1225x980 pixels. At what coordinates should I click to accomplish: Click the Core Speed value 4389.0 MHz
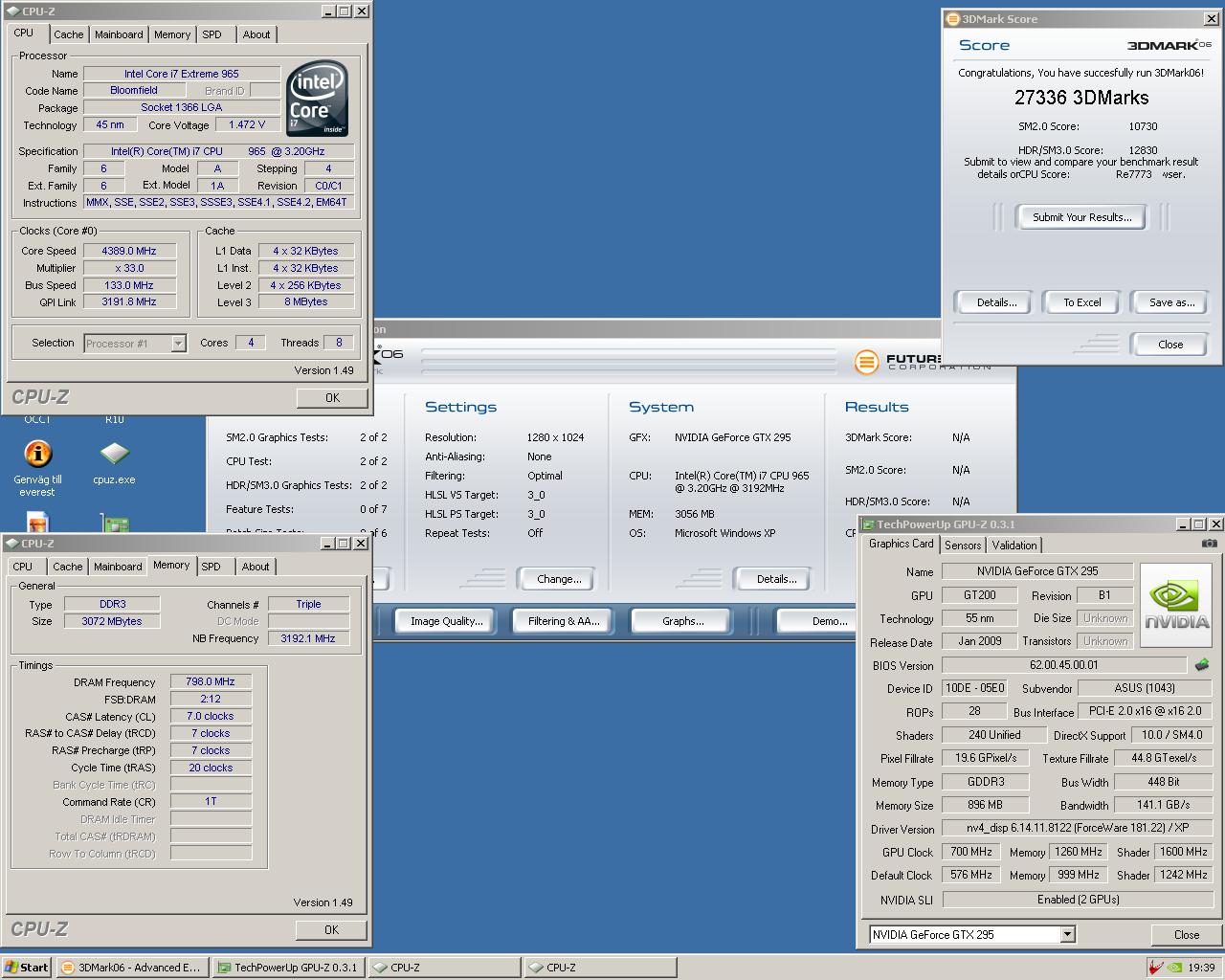(x=129, y=251)
